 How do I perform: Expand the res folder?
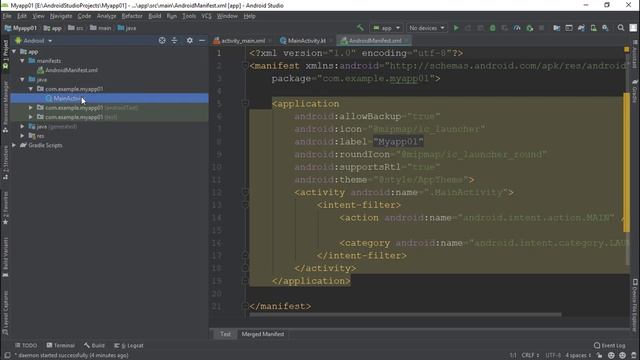22,136
